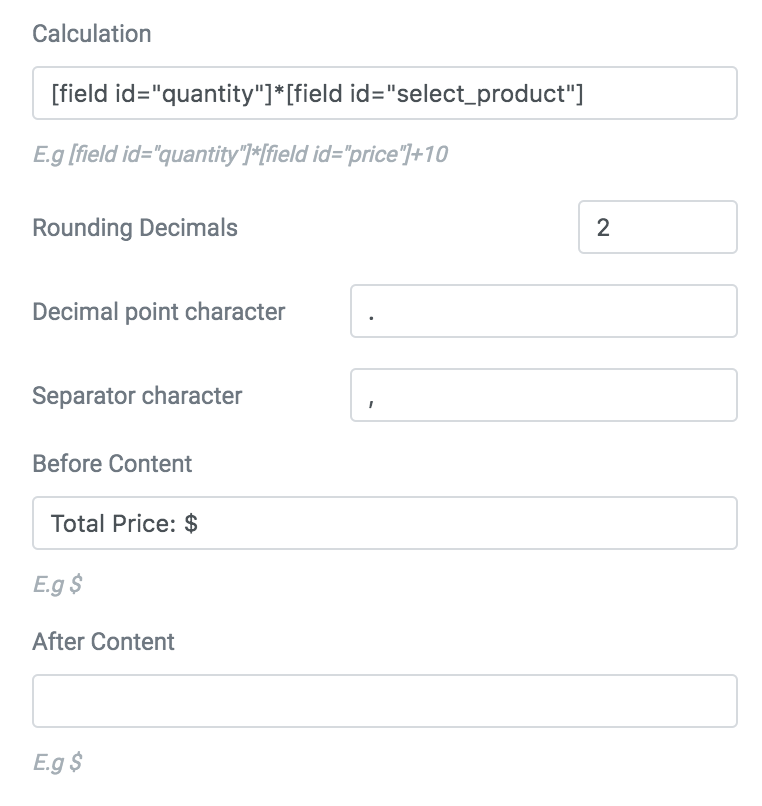762x806 pixels.
Task: Select the Separator character input box
Action: [x=543, y=395]
